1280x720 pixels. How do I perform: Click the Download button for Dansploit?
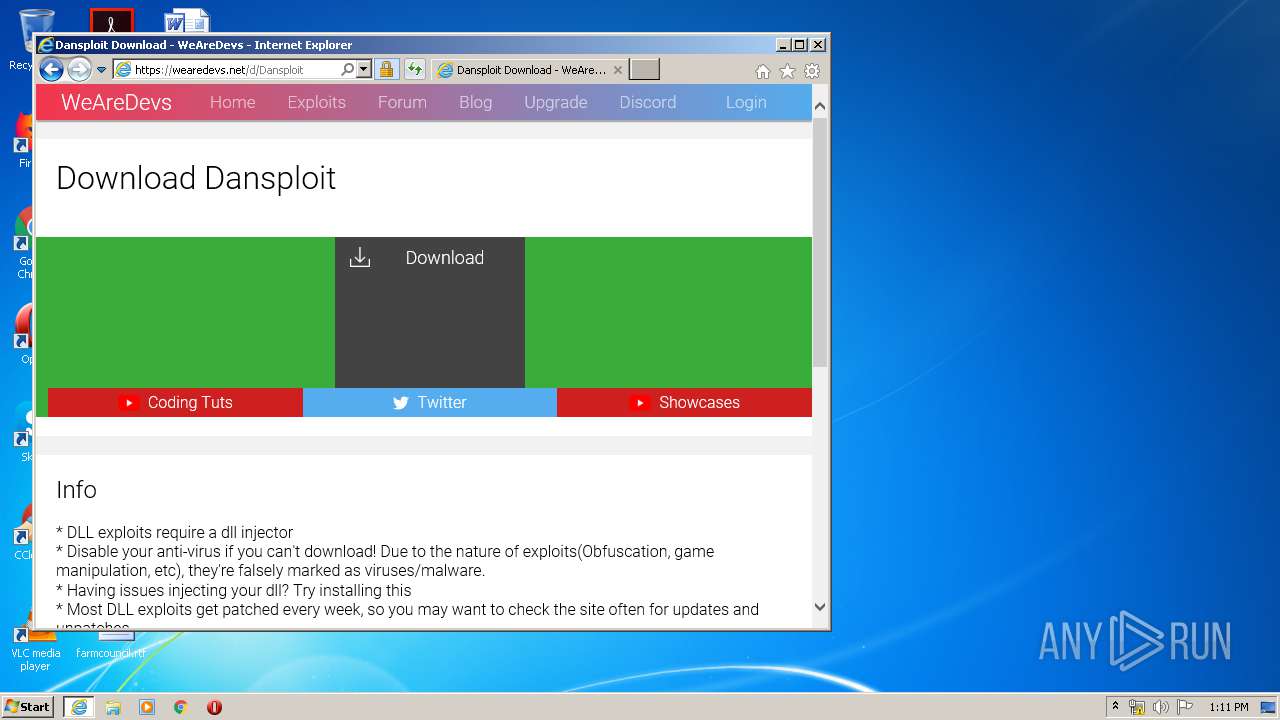coord(430,312)
